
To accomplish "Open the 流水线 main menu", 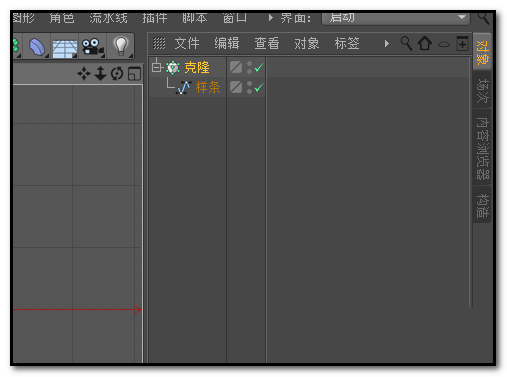I will (x=109, y=18).
